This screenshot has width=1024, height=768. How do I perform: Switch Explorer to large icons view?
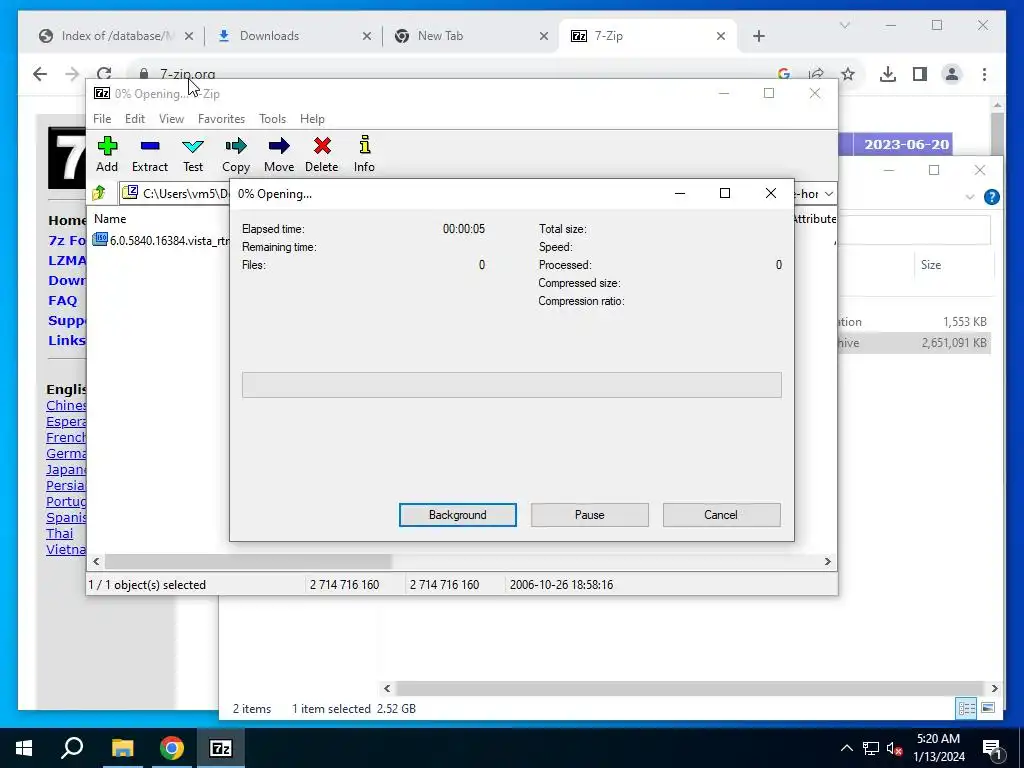[987, 708]
